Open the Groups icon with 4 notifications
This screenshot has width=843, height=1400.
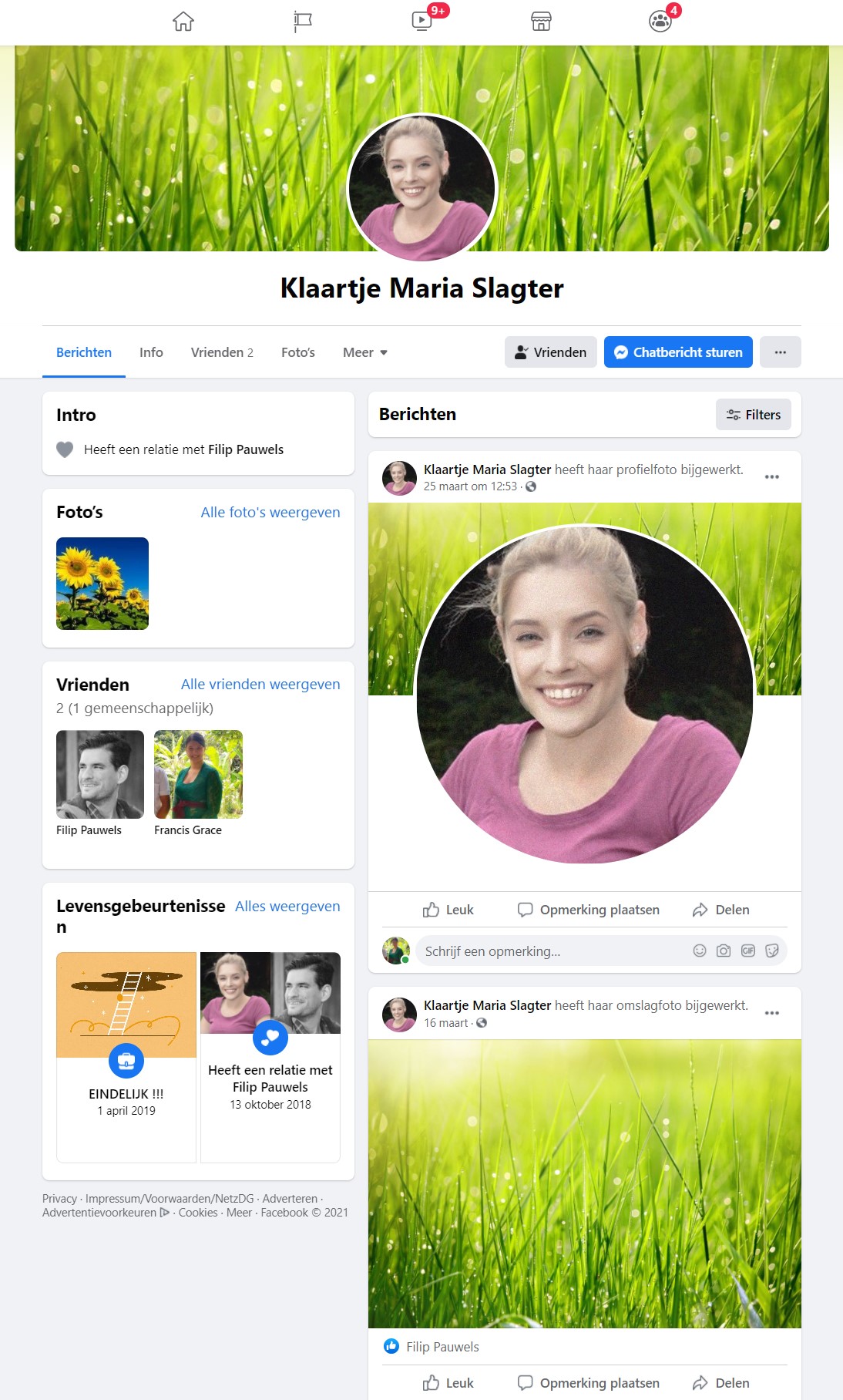click(x=660, y=22)
